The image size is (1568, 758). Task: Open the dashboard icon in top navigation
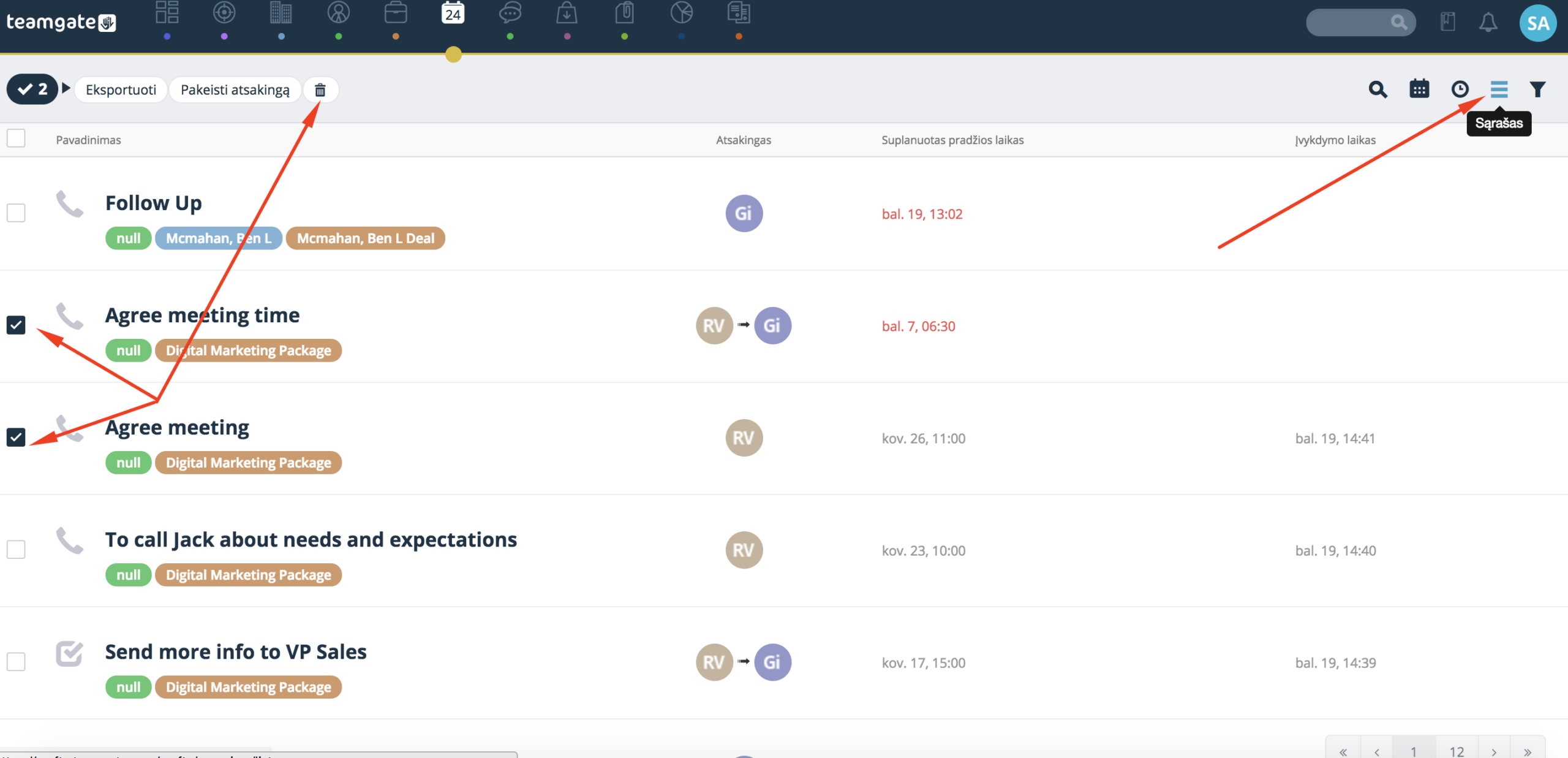click(167, 13)
